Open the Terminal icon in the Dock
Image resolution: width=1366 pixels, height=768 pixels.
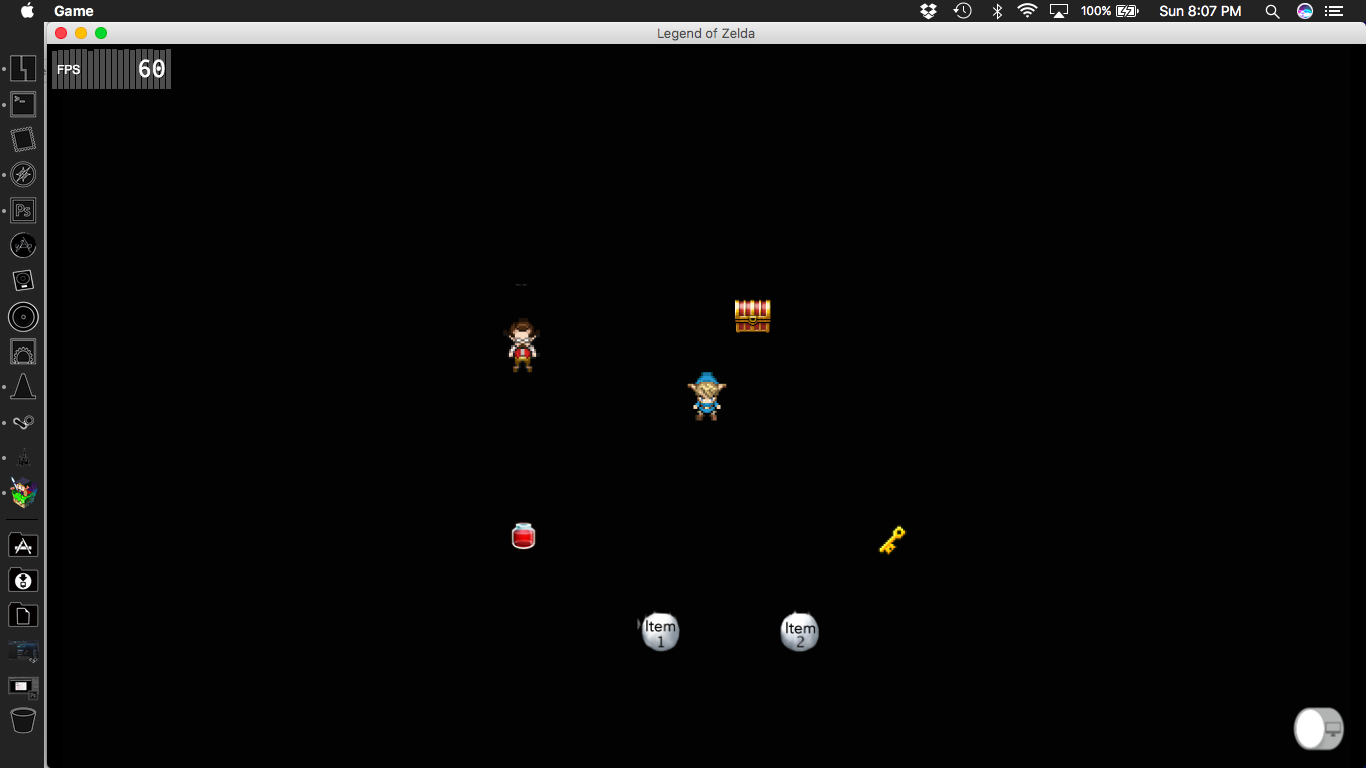(23, 104)
